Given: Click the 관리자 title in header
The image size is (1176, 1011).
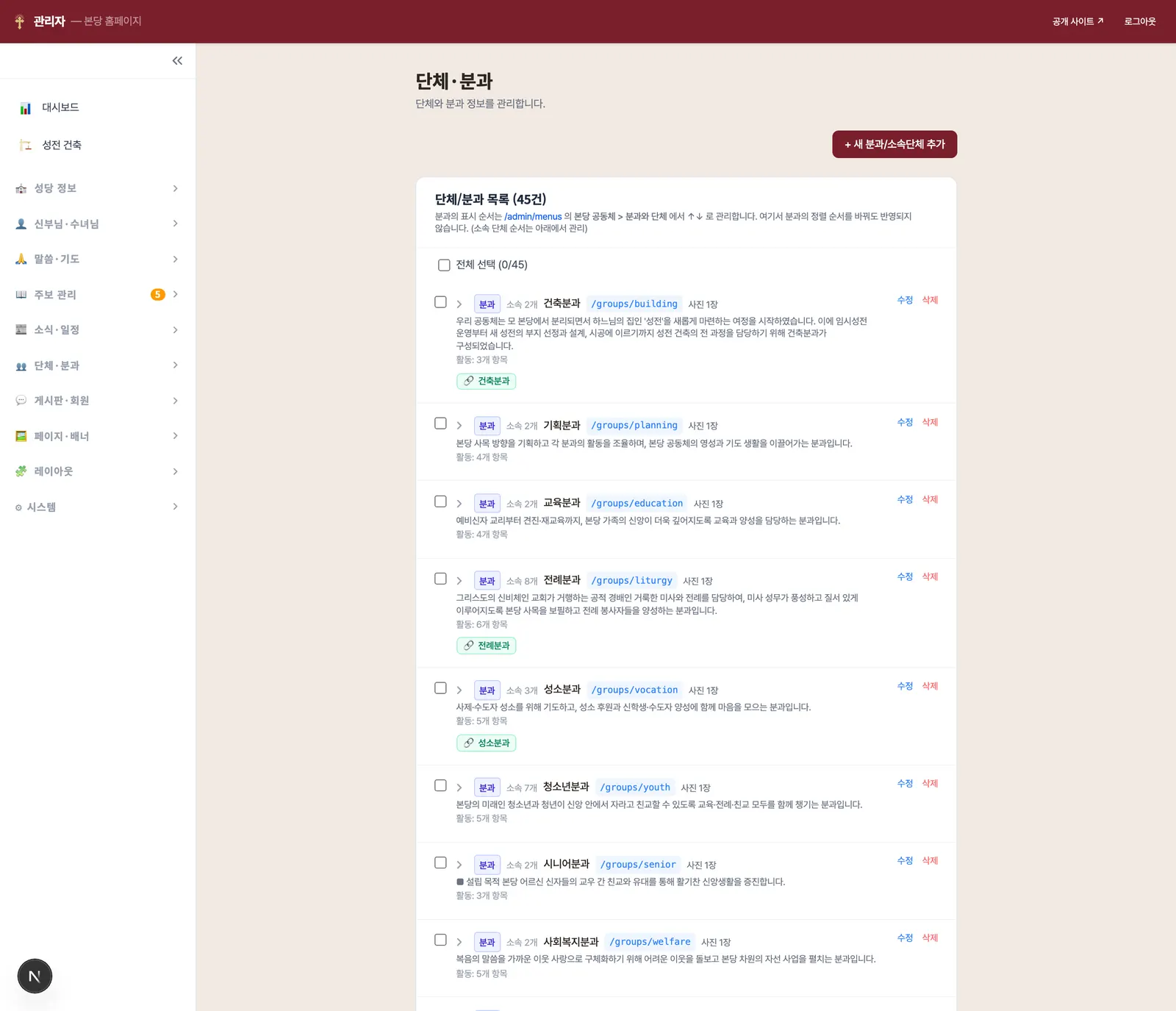Looking at the screenshot, I should point(49,21).
